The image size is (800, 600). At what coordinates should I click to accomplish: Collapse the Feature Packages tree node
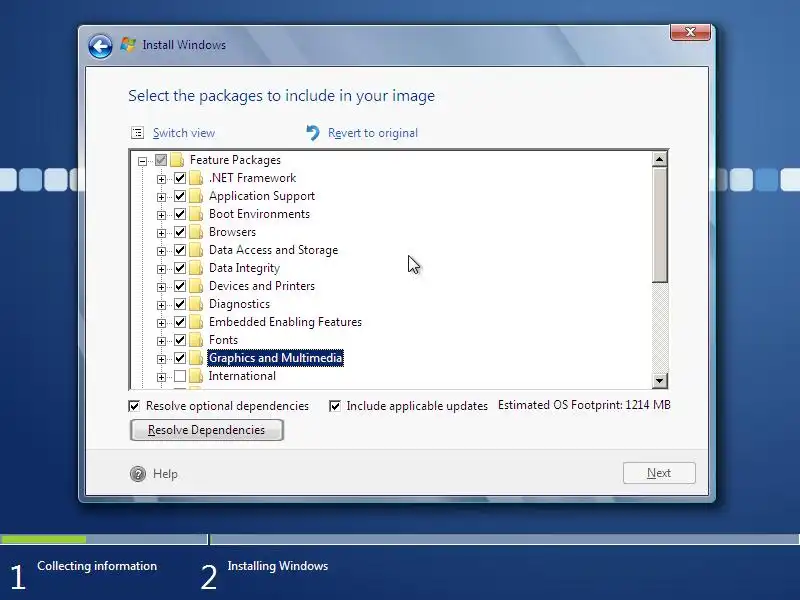coord(142,161)
